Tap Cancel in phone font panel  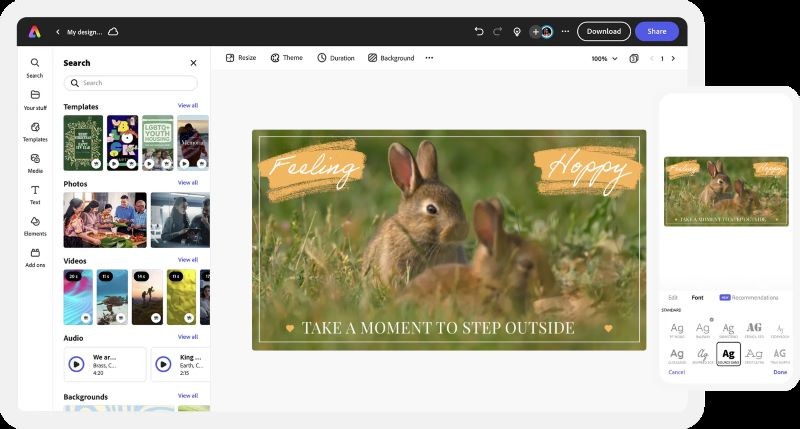pyautogui.click(x=677, y=372)
